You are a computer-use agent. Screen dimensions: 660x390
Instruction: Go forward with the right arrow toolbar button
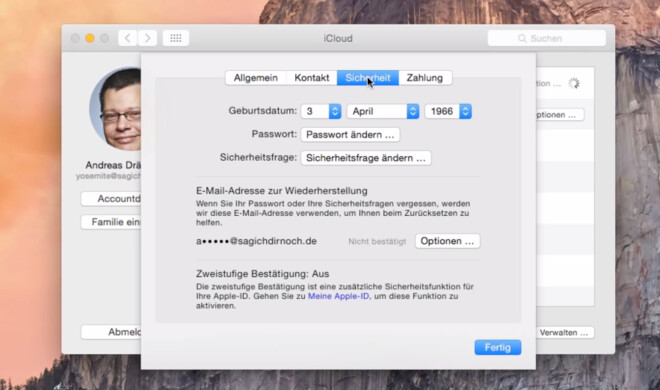[147, 38]
